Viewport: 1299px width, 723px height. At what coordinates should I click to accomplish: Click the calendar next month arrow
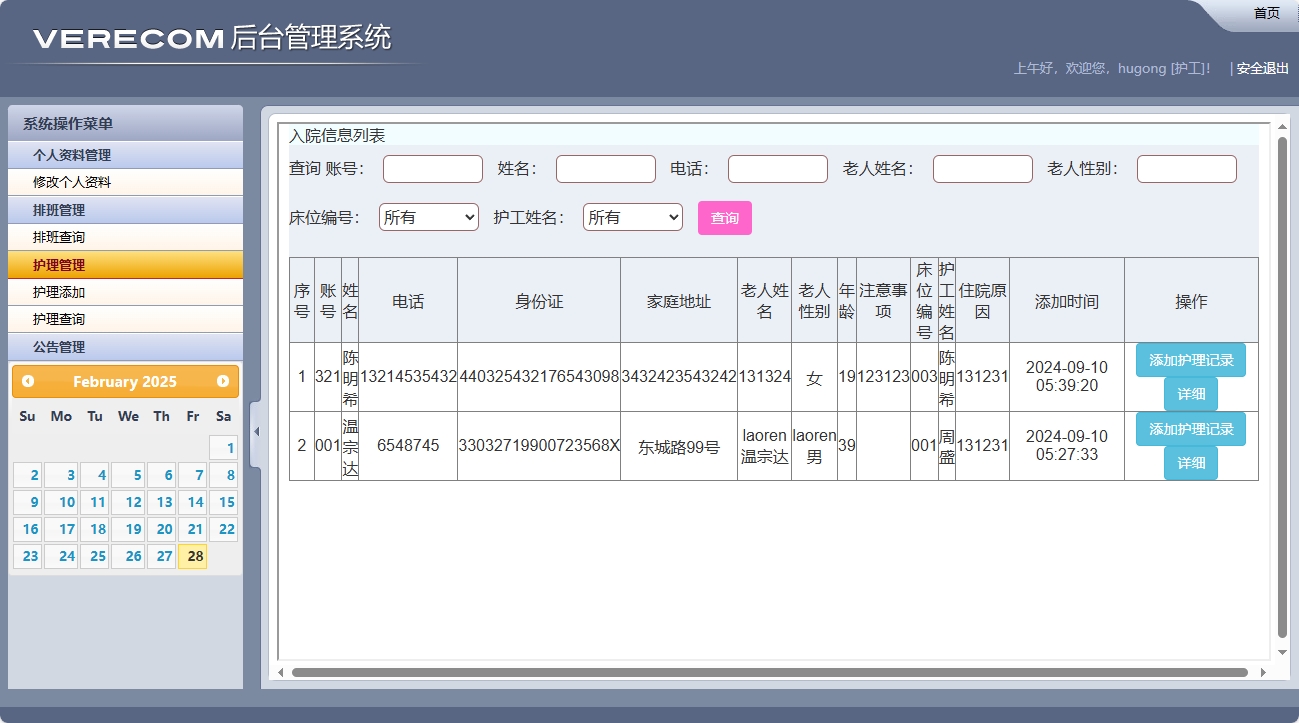click(x=224, y=381)
